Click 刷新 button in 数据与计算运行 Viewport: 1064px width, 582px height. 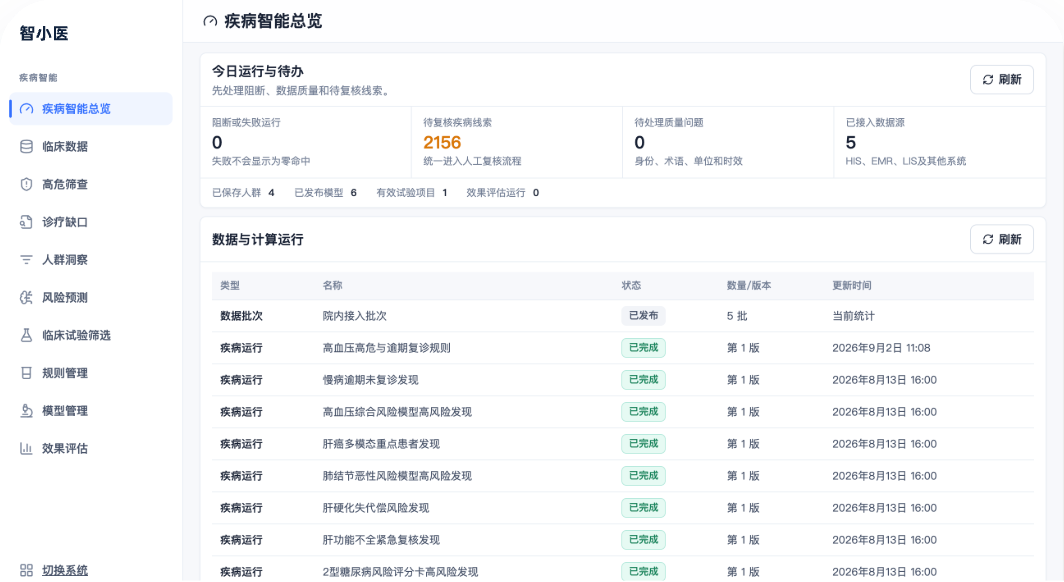(x=1002, y=239)
